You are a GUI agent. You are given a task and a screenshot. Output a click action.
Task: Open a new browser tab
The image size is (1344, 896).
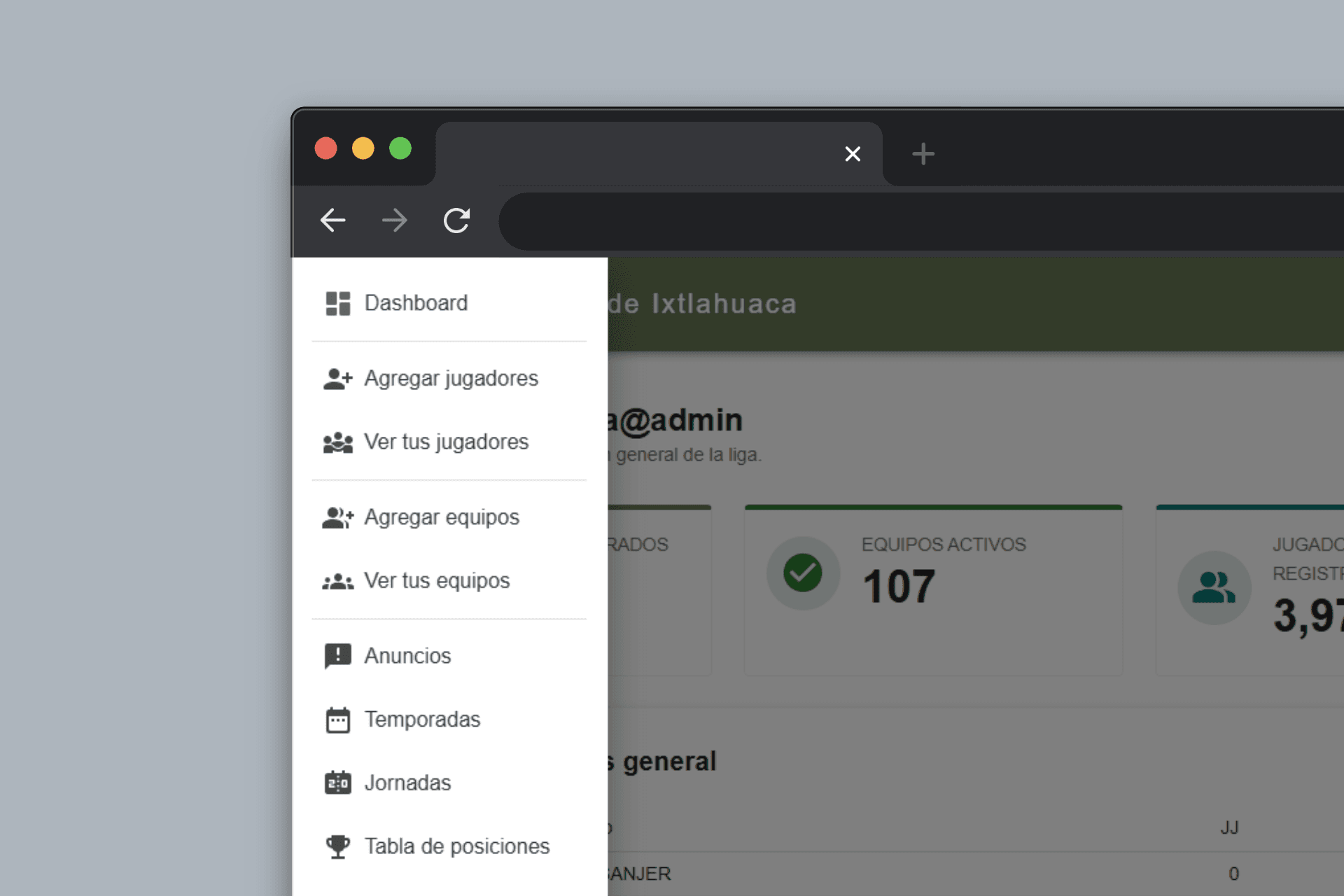point(923,154)
